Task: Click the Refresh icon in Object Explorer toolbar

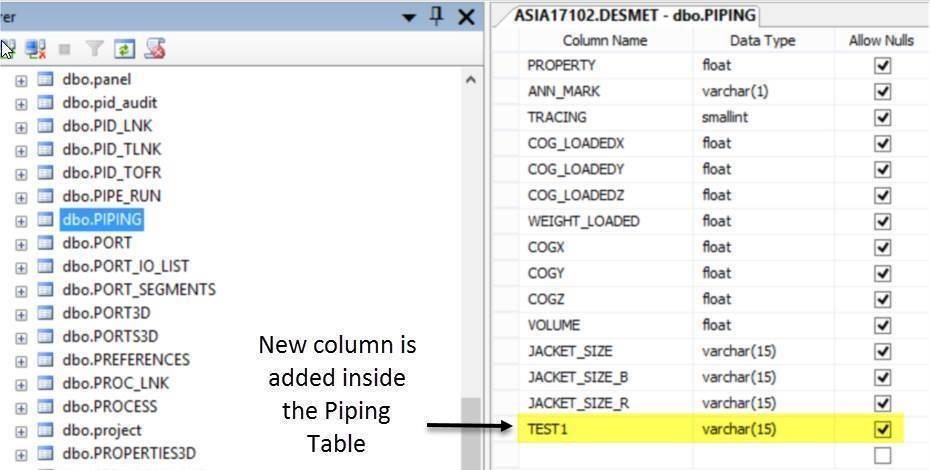Action: [x=125, y=49]
